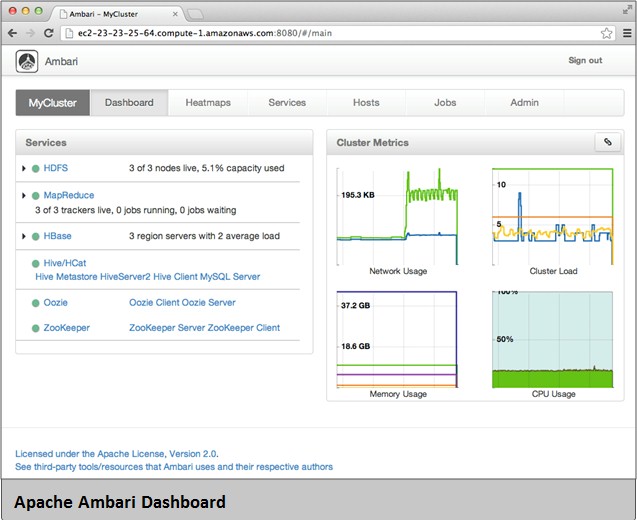Open the Oozie service link
The image size is (637, 520).
pos(56,303)
